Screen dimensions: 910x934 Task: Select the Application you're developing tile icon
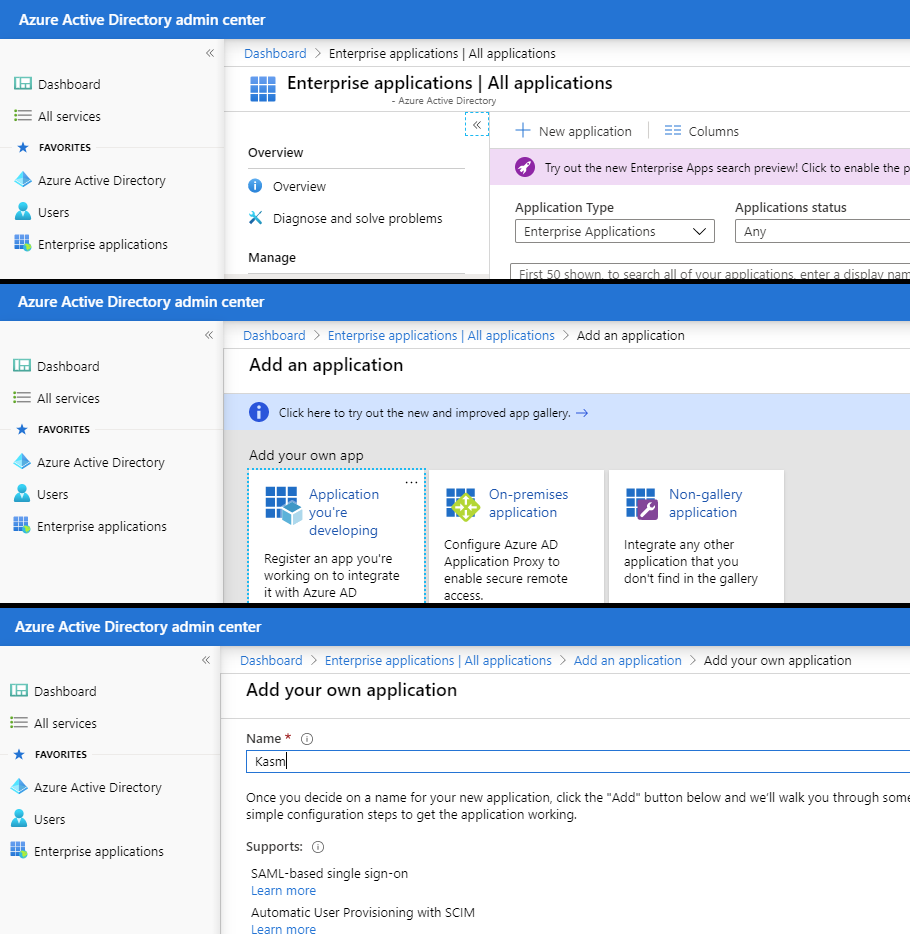click(282, 505)
